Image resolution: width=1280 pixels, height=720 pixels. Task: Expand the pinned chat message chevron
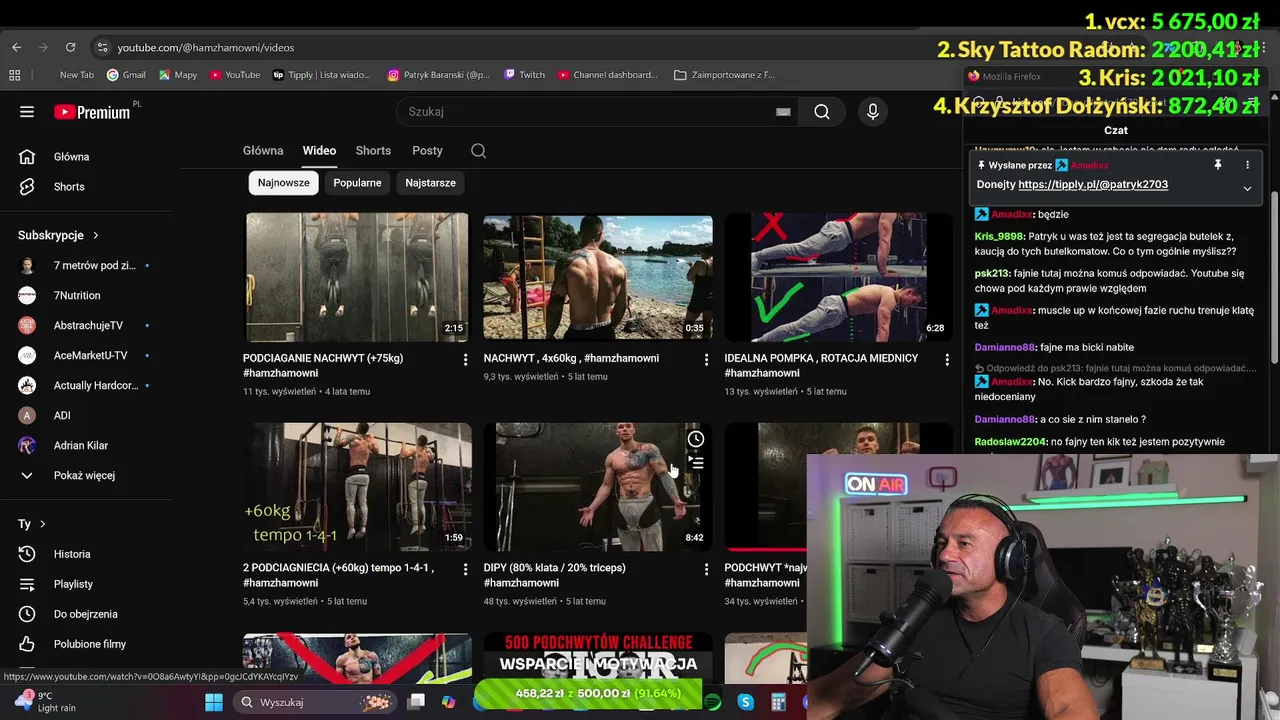(1247, 188)
